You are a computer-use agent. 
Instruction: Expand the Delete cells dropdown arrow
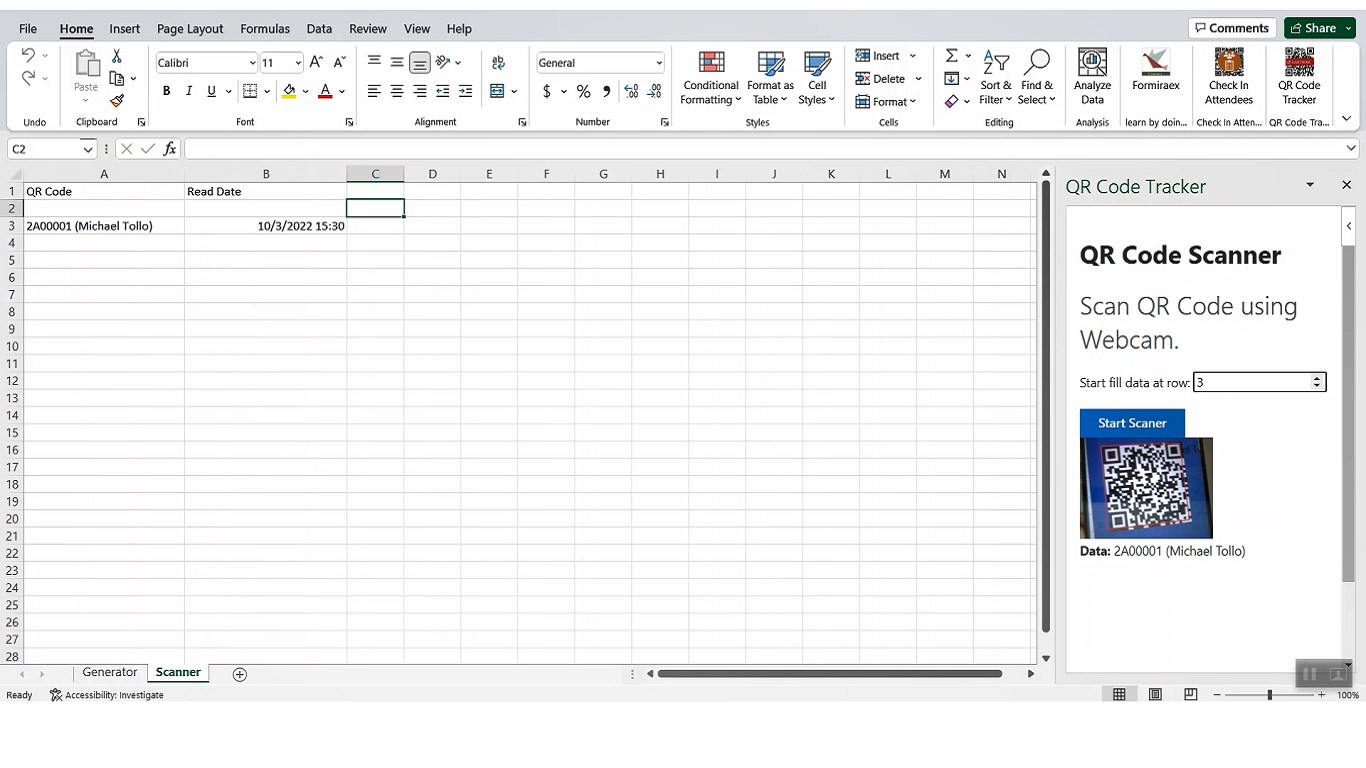(x=918, y=79)
